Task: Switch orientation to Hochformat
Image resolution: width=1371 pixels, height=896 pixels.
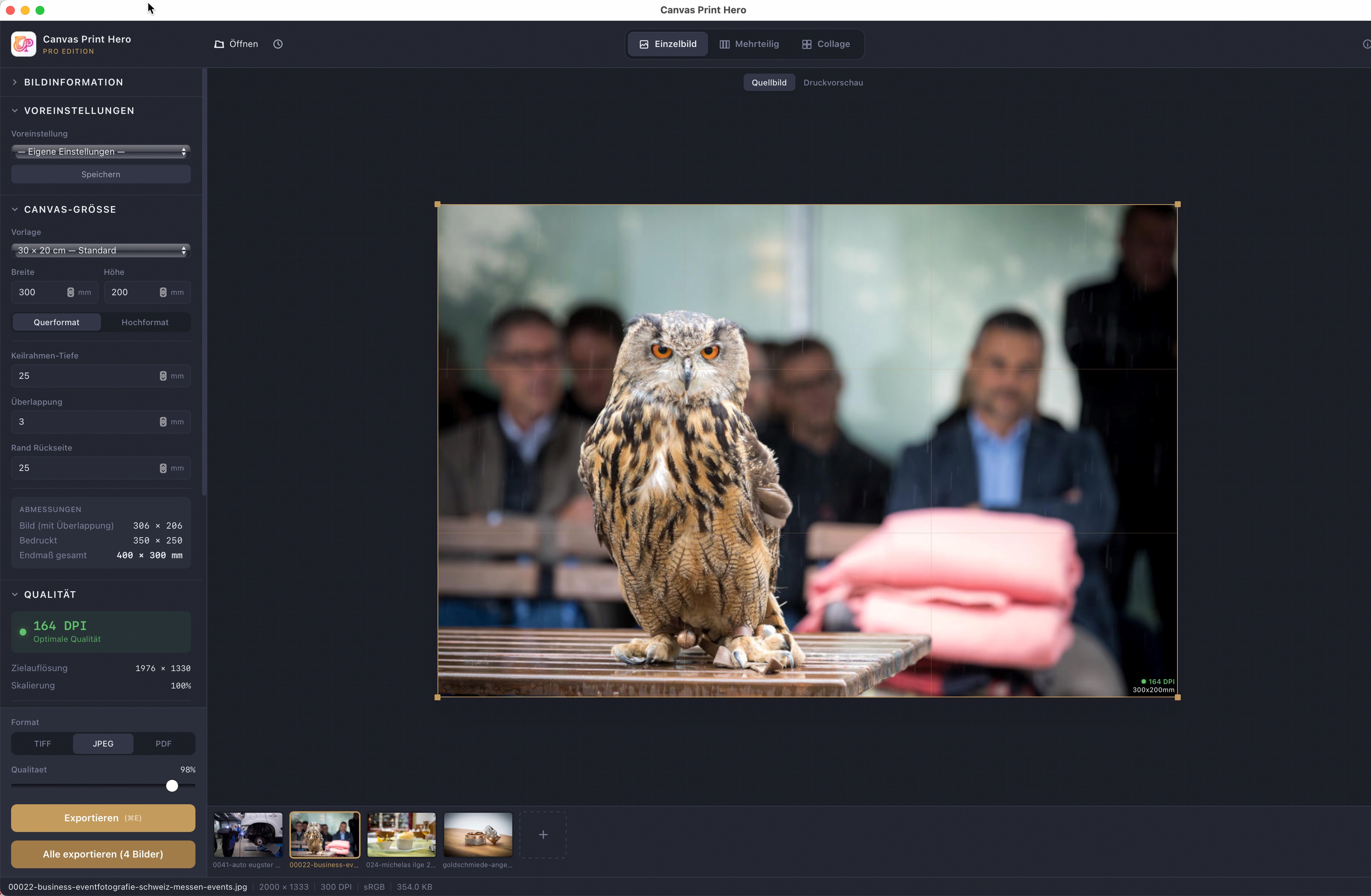Action: [x=145, y=323]
